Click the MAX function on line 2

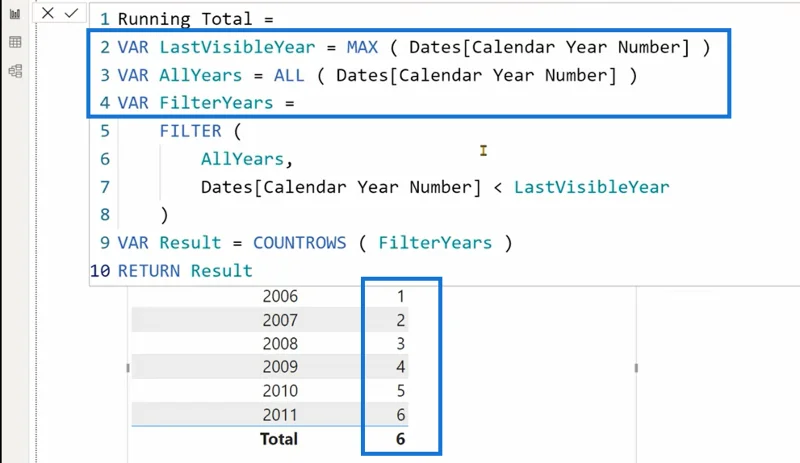click(x=362, y=47)
